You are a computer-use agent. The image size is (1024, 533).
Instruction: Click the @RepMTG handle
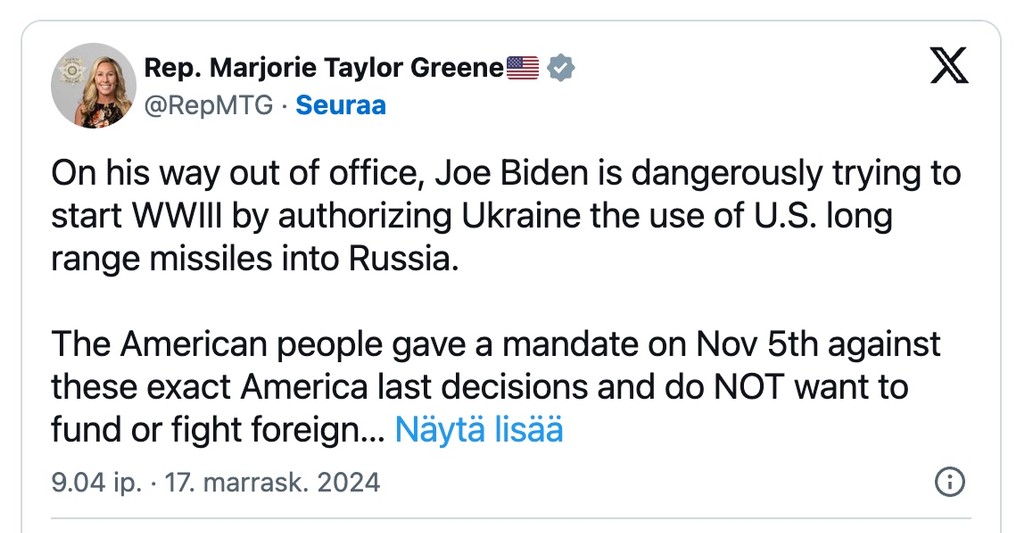(x=208, y=105)
